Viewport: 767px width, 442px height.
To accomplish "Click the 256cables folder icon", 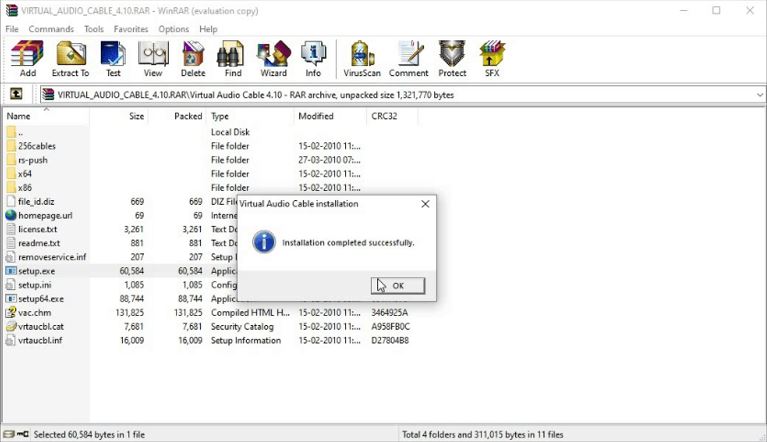I will [x=11, y=146].
